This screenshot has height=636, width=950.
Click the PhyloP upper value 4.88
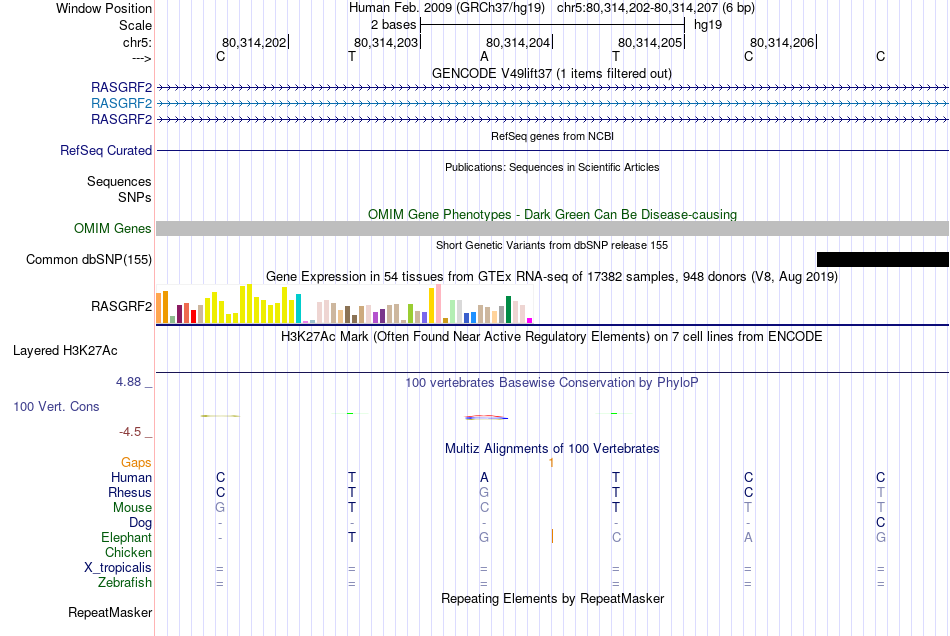coord(128,382)
